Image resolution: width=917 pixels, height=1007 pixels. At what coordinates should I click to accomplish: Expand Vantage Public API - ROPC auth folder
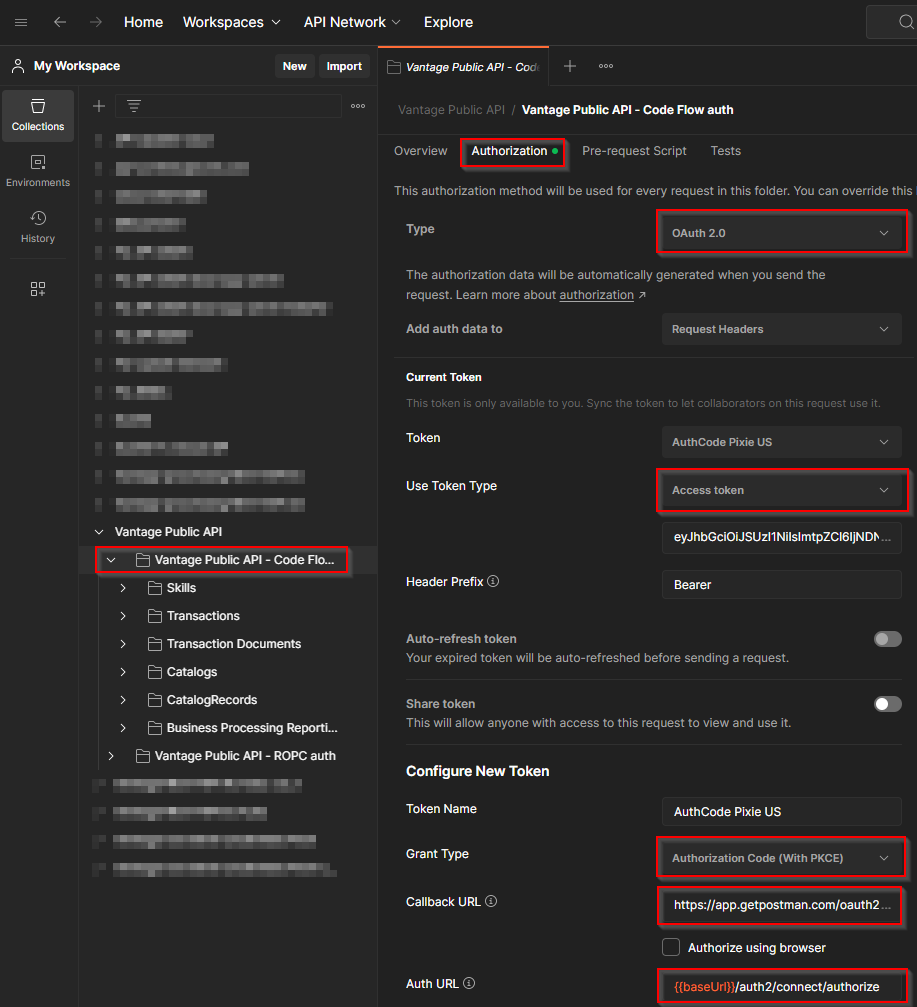click(111, 756)
